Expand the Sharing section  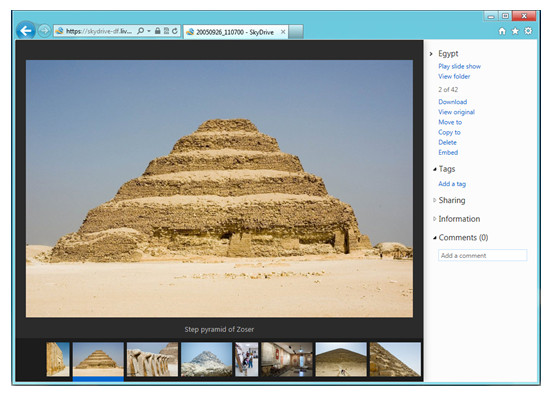click(x=435, y=200)
